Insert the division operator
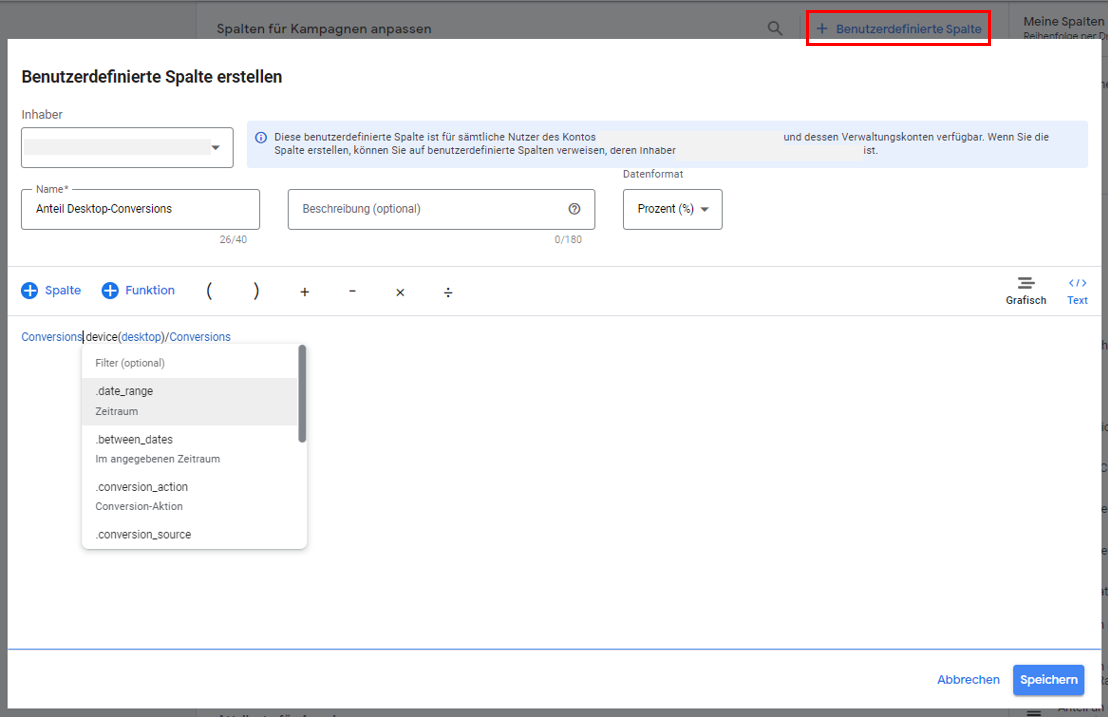Image resolution: width=1108 pixels, height=717 pixels. [x=448, y=292]
